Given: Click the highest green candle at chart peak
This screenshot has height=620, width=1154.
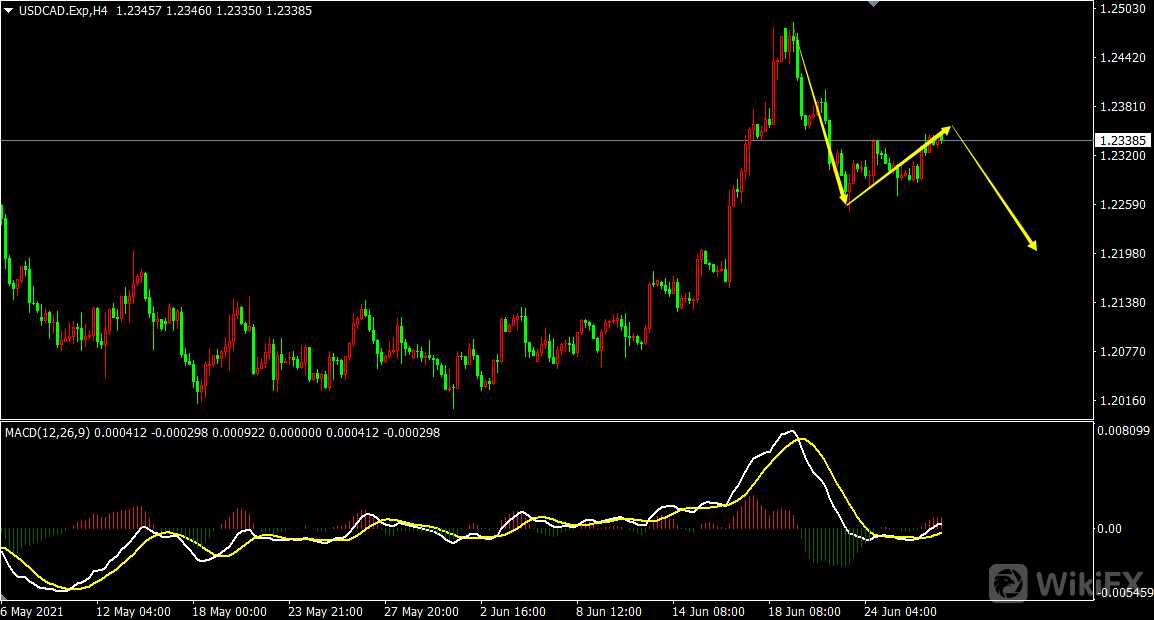Looking at the screenshot, I should click(793, 38).
